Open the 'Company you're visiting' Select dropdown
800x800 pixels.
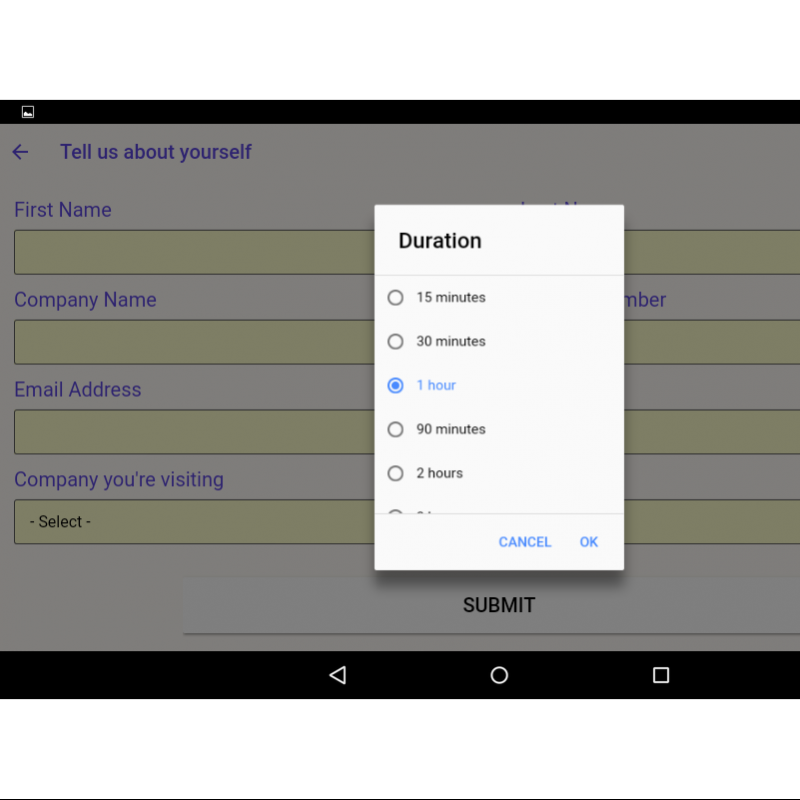tap(194, 521)
